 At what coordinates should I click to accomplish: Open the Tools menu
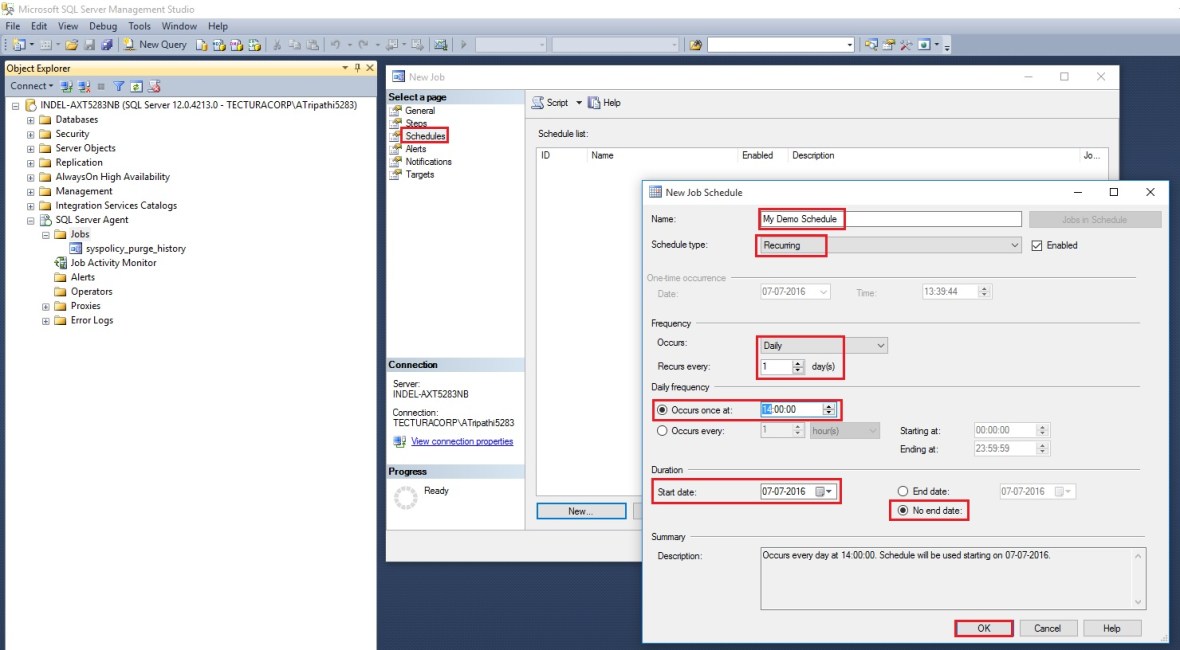139,26
